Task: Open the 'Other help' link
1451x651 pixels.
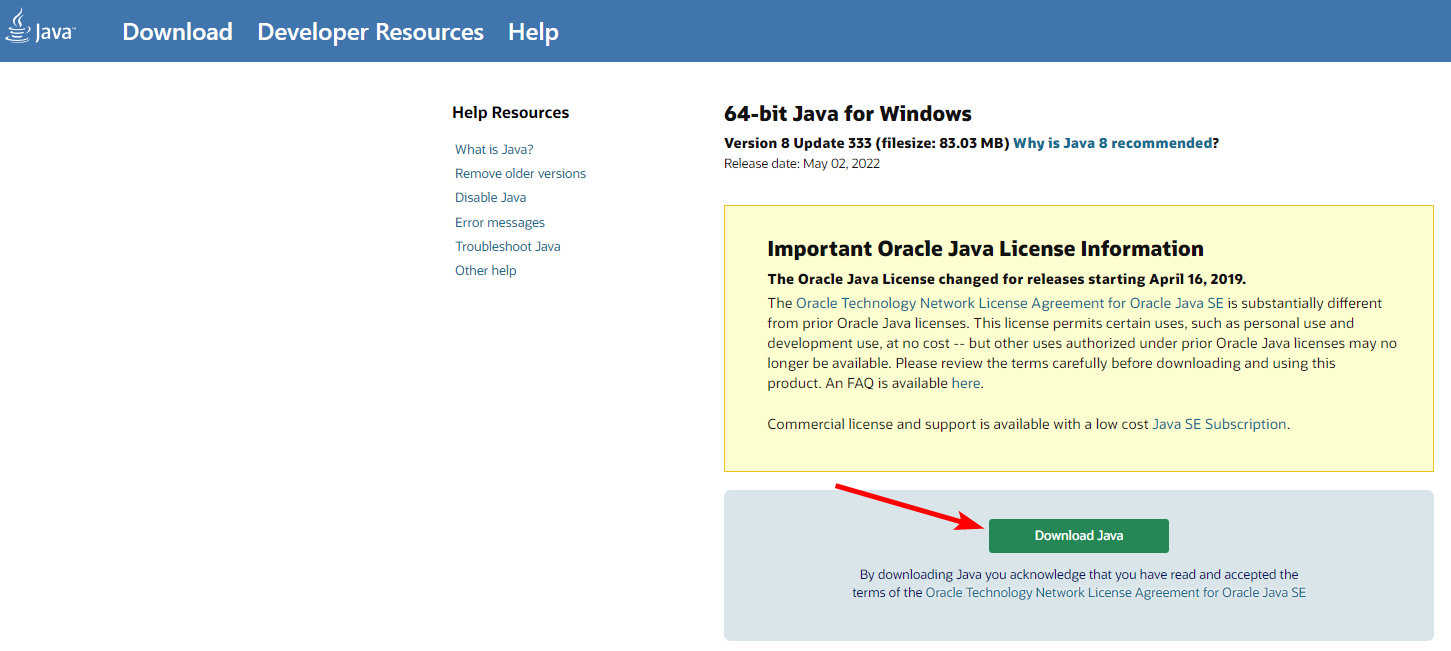Action: tap(485, 270)
